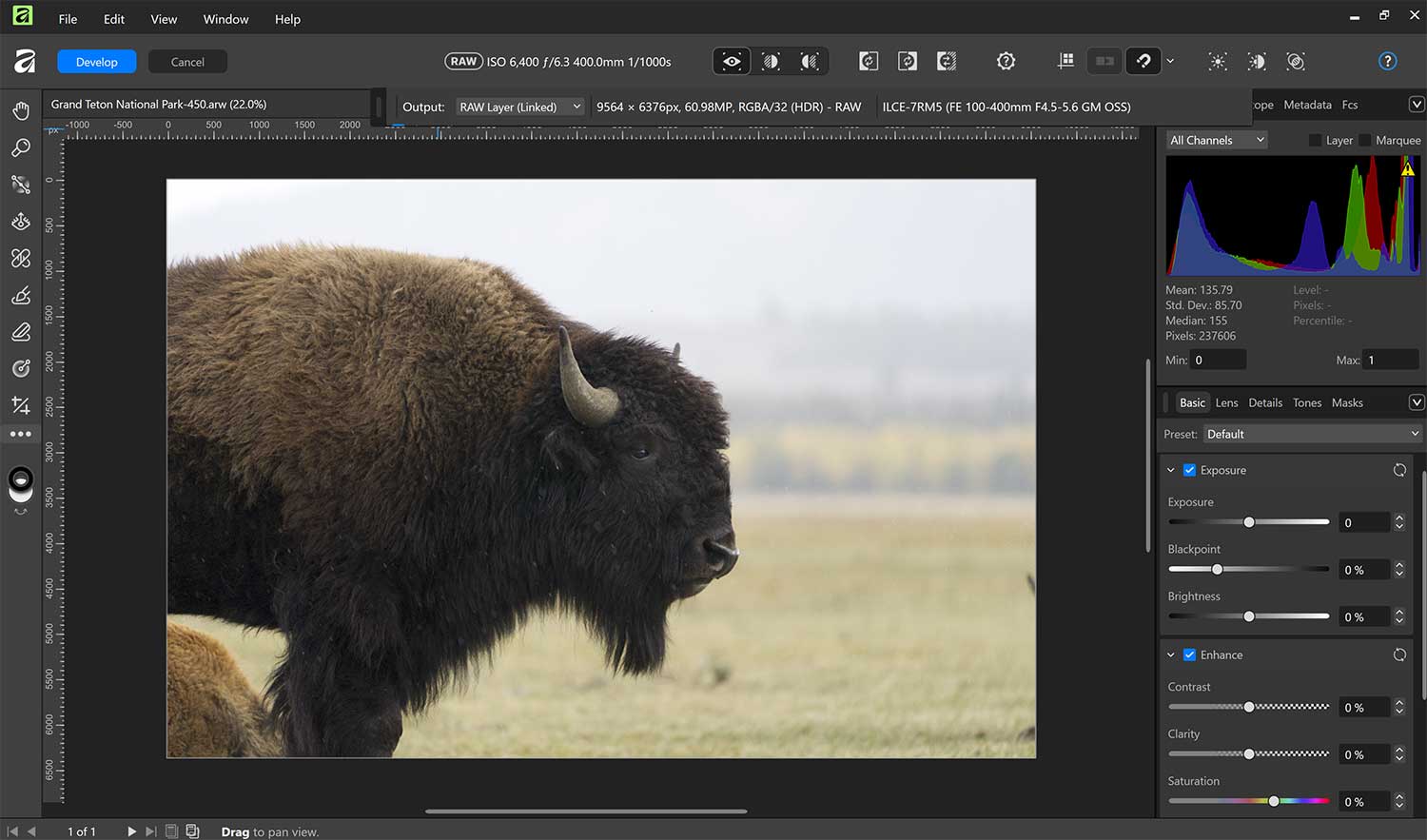Reset the Exposure section with circular arrow

(x=1399, y=470)
